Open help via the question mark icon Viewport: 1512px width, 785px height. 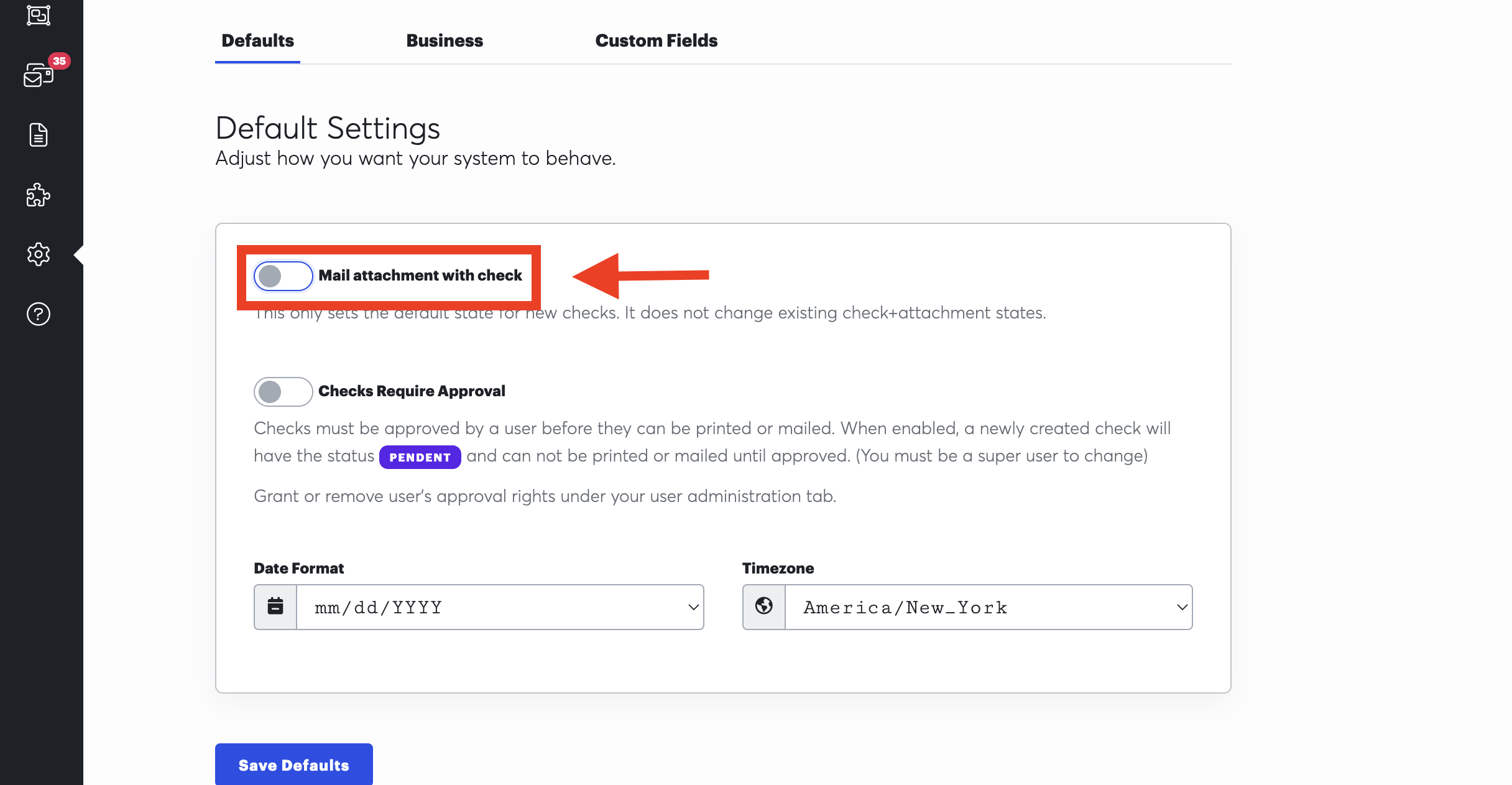tap(38, 314)
